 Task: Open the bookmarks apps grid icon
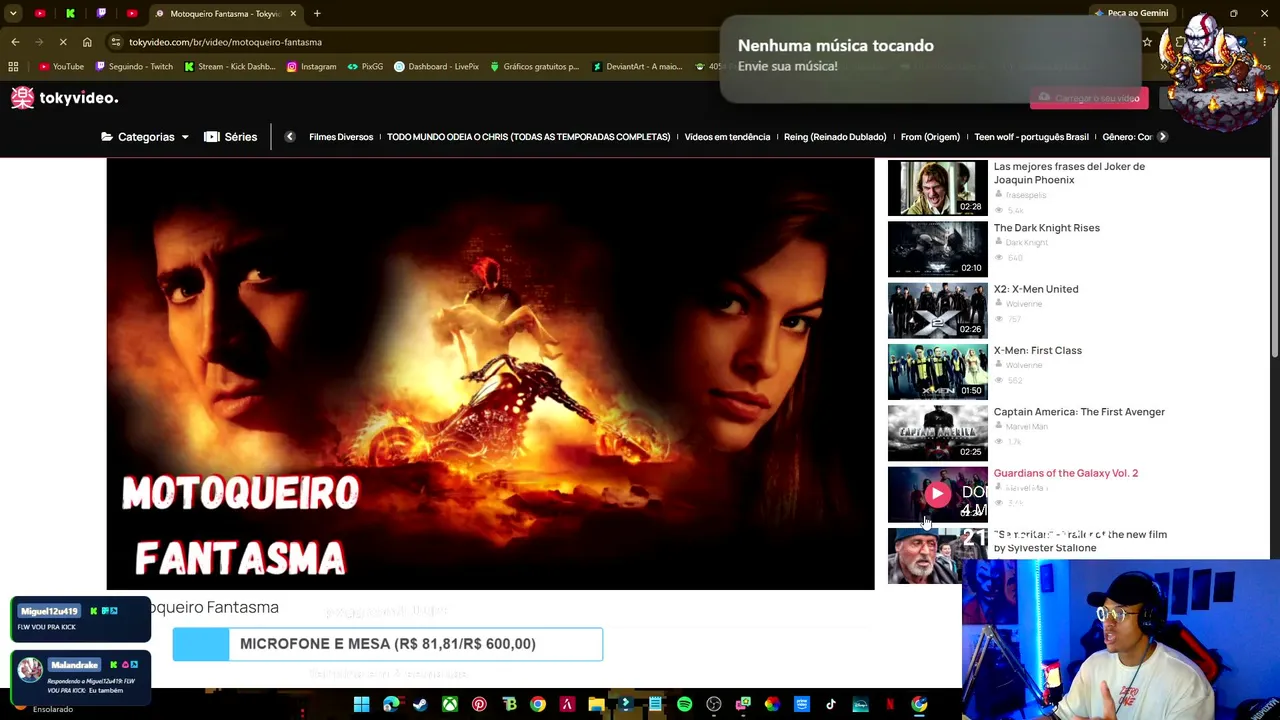[13, 67]
